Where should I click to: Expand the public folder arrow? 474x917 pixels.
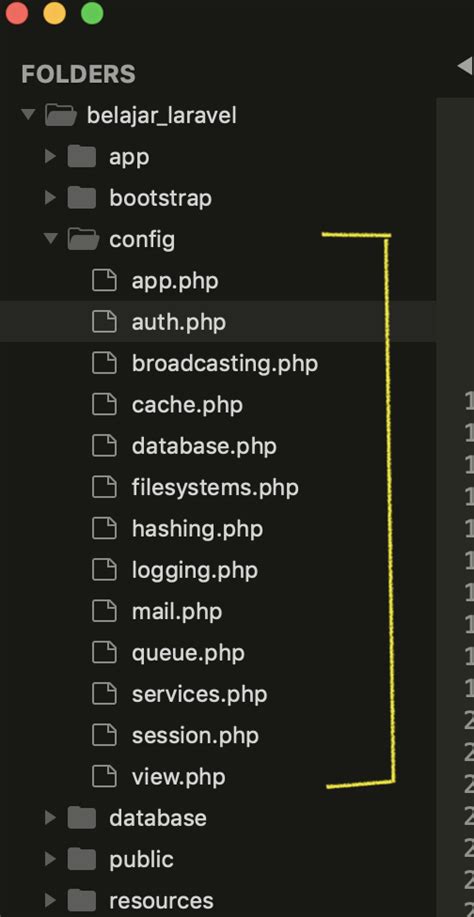tap(51, 859)
